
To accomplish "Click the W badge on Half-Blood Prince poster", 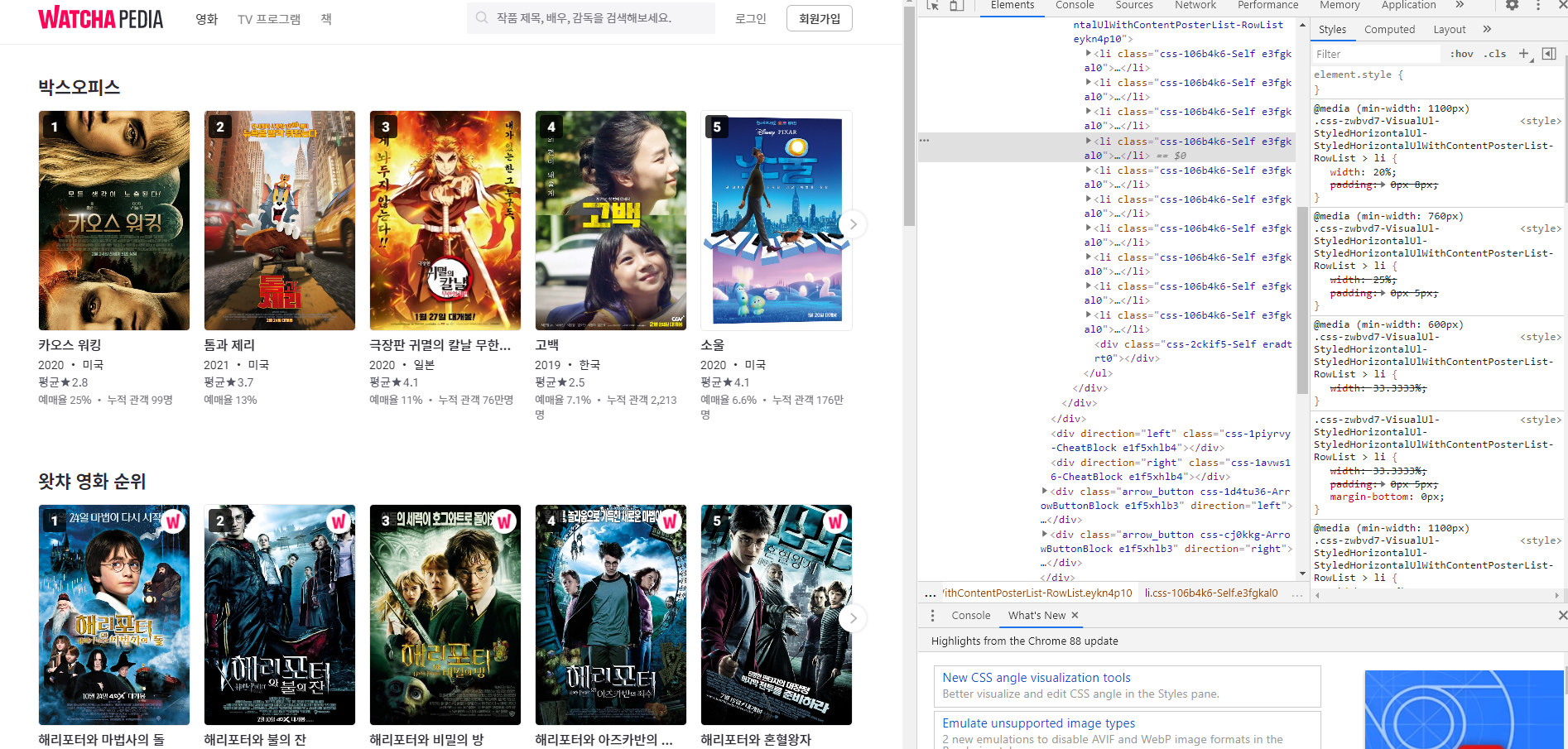I will tap(835, 521).
